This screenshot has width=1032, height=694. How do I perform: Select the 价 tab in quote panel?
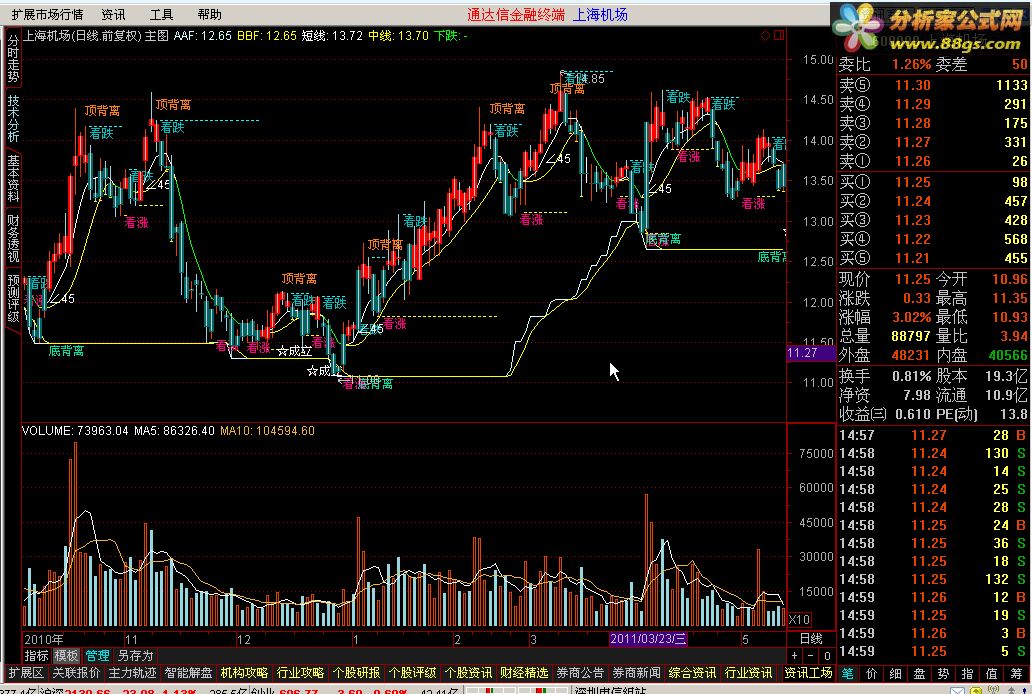pos(871,673)
